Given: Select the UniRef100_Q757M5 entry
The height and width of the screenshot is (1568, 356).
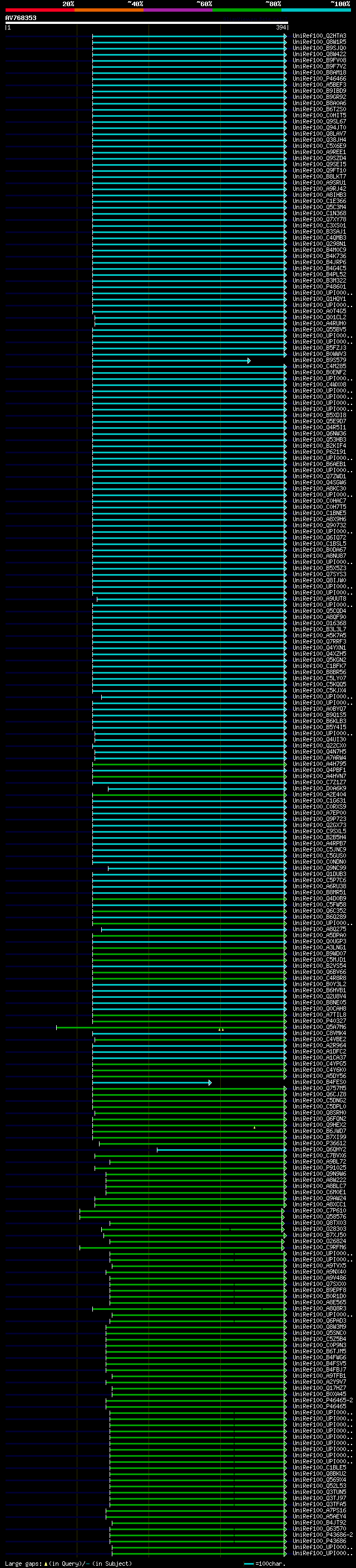Looking at the screenshot, I should pos(319,1089).
